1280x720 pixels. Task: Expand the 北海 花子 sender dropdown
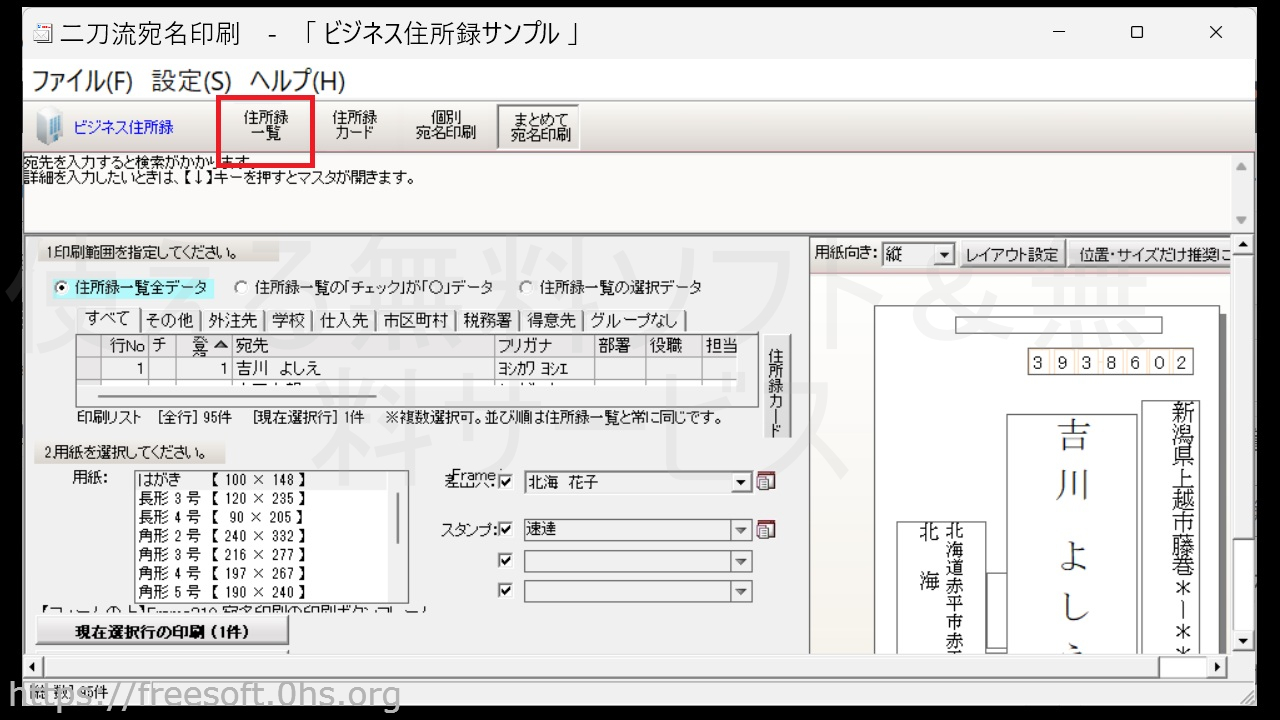point(741,483)
